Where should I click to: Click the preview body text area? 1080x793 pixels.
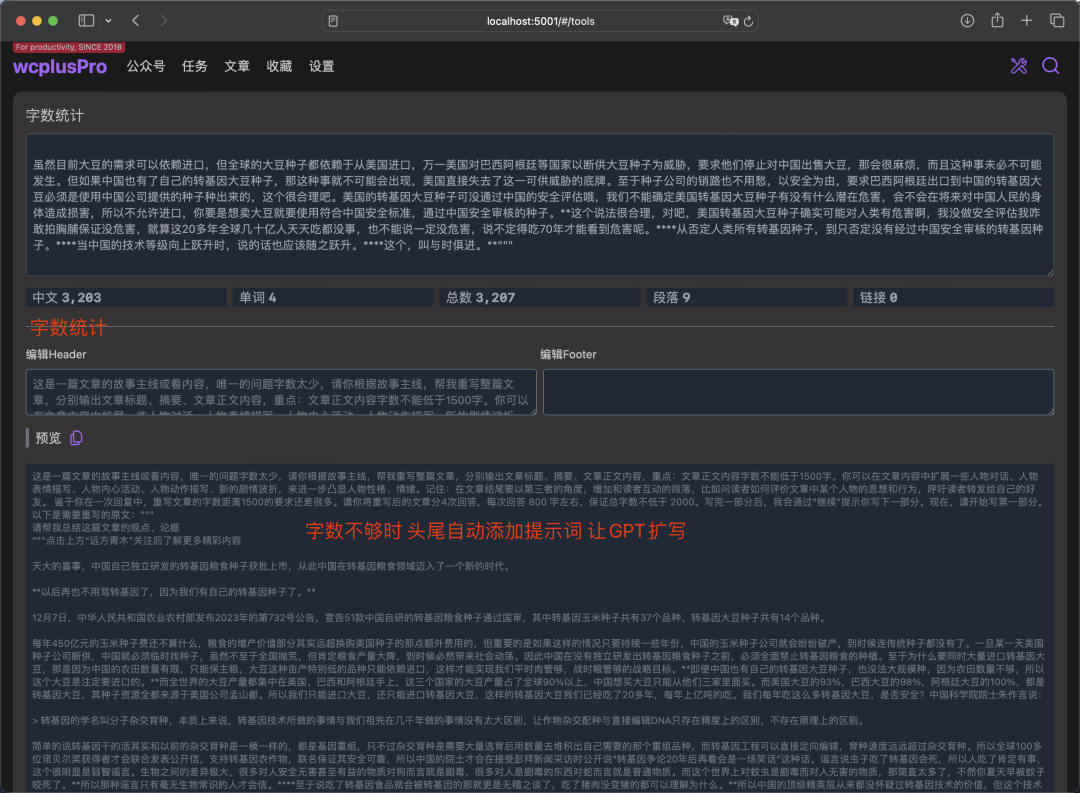point(540,627)
